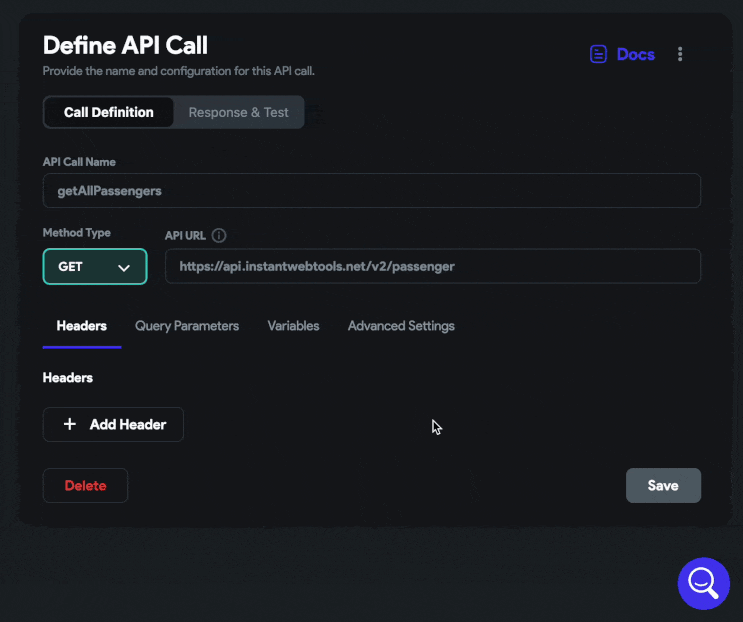Open the three-dot more options menu
Viewport: 743px width, 622px height.
[680, 54]
